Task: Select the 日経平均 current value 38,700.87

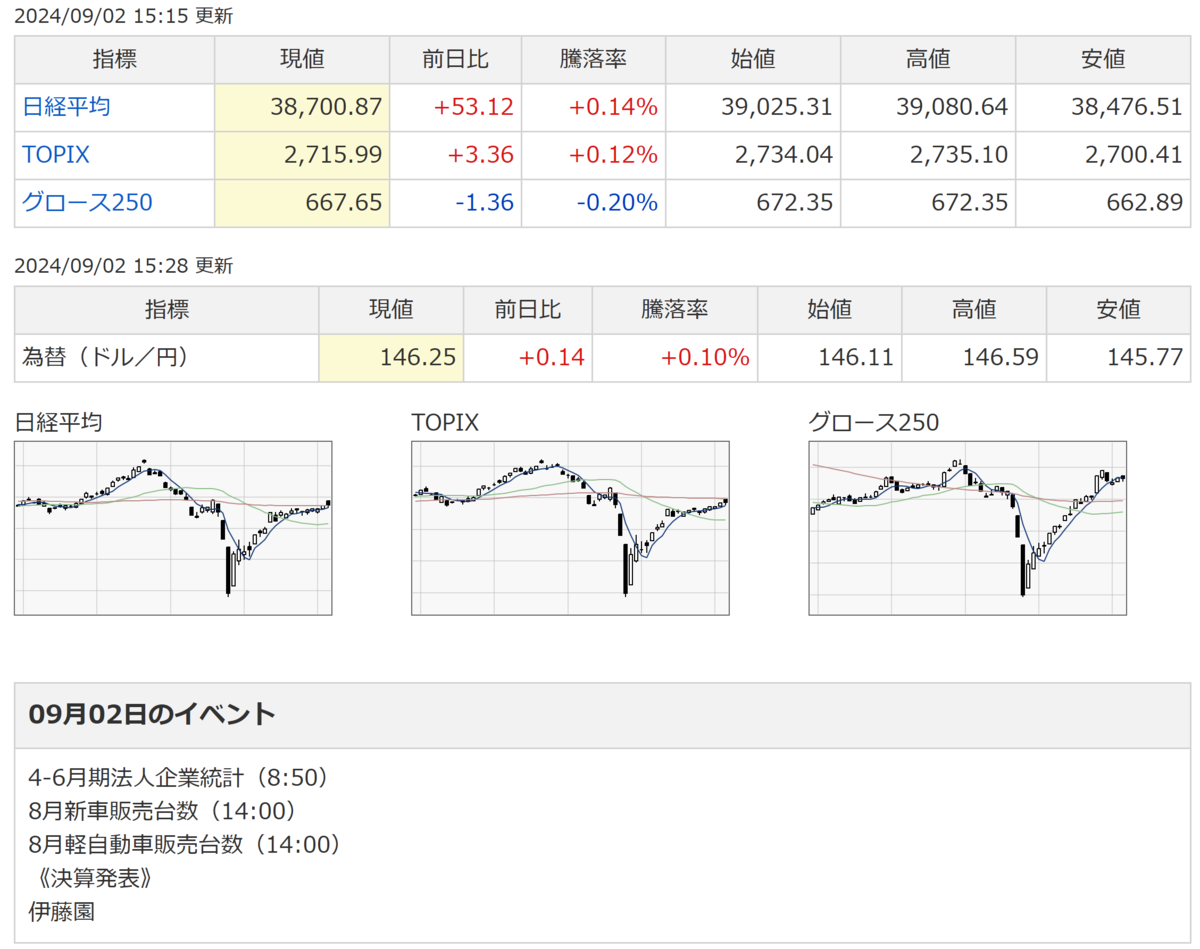Action: pyautogui.click(x=327, y=107)
